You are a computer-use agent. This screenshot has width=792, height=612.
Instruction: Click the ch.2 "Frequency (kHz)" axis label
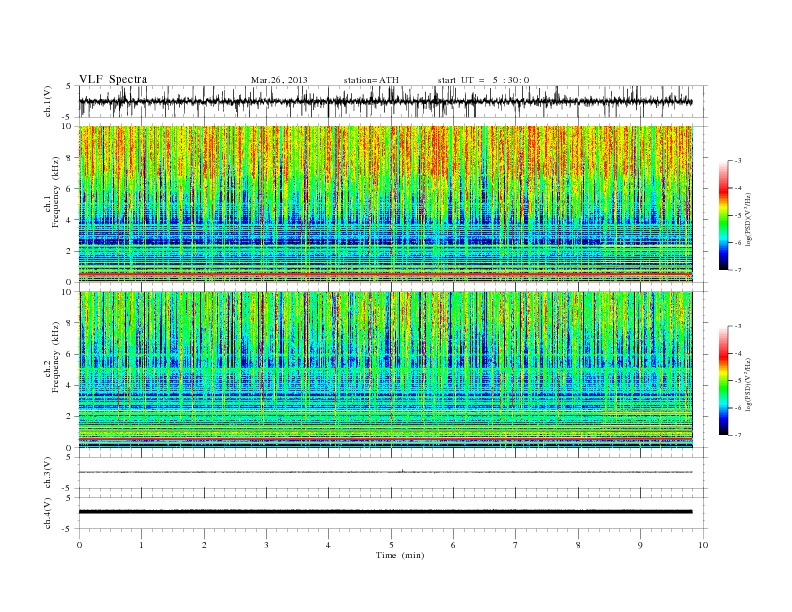coord(56,357)
